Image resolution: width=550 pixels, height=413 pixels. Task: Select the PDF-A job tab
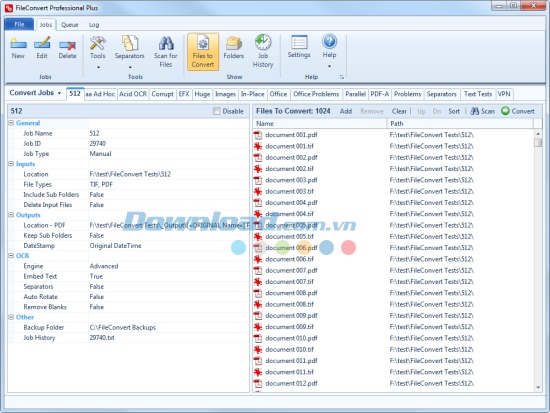coord(380,94)
